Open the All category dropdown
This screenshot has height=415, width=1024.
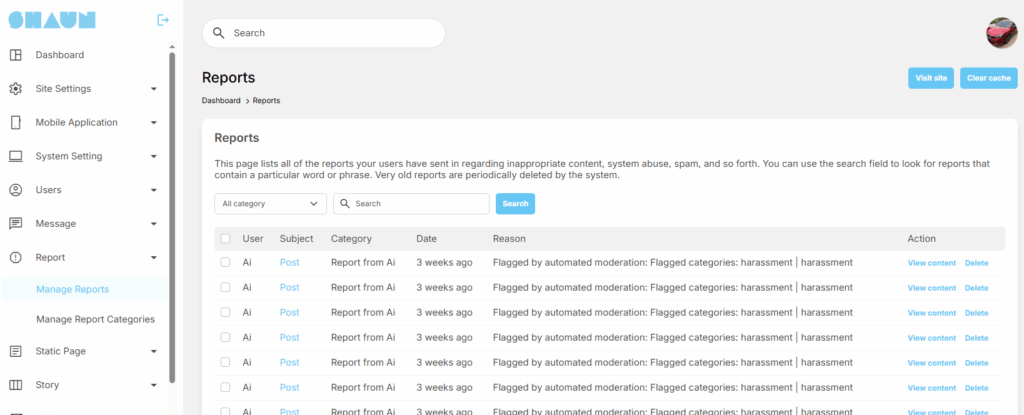[x=270, y=204]
